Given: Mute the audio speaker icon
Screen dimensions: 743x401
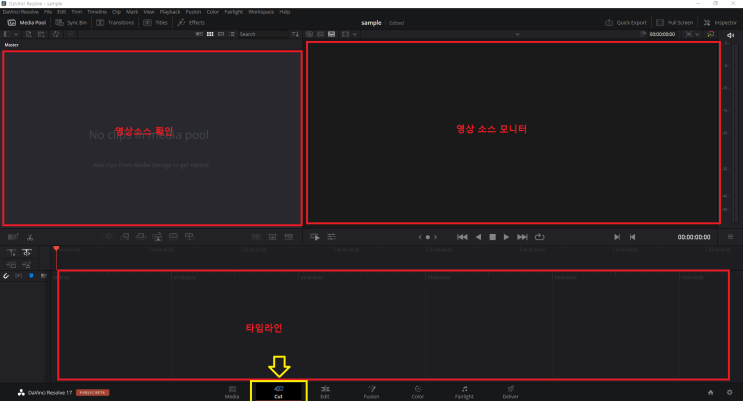Looking at the screenshot, I should [x=730, y=35].
